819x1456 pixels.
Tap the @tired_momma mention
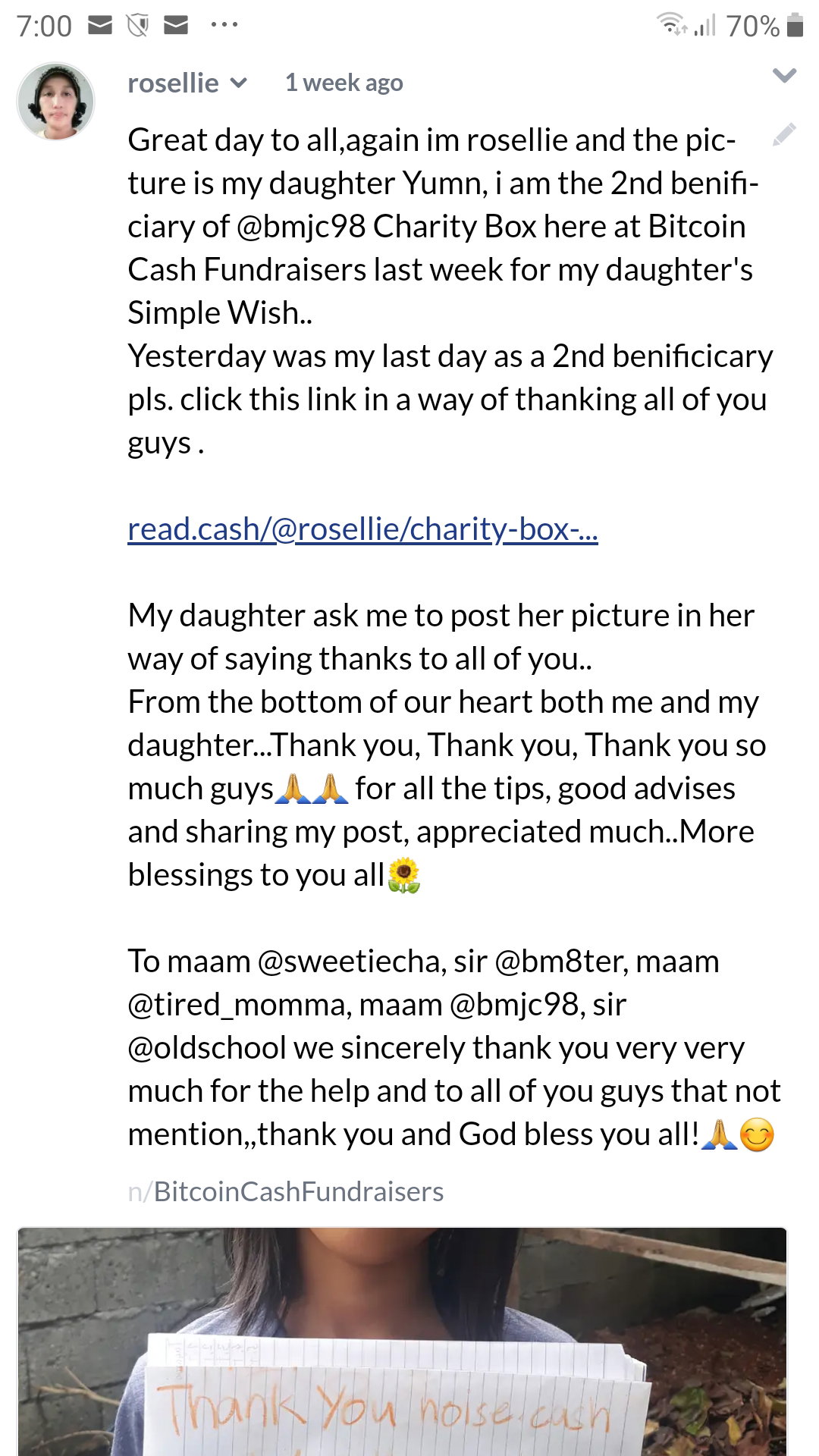(x=238, y=1005)
